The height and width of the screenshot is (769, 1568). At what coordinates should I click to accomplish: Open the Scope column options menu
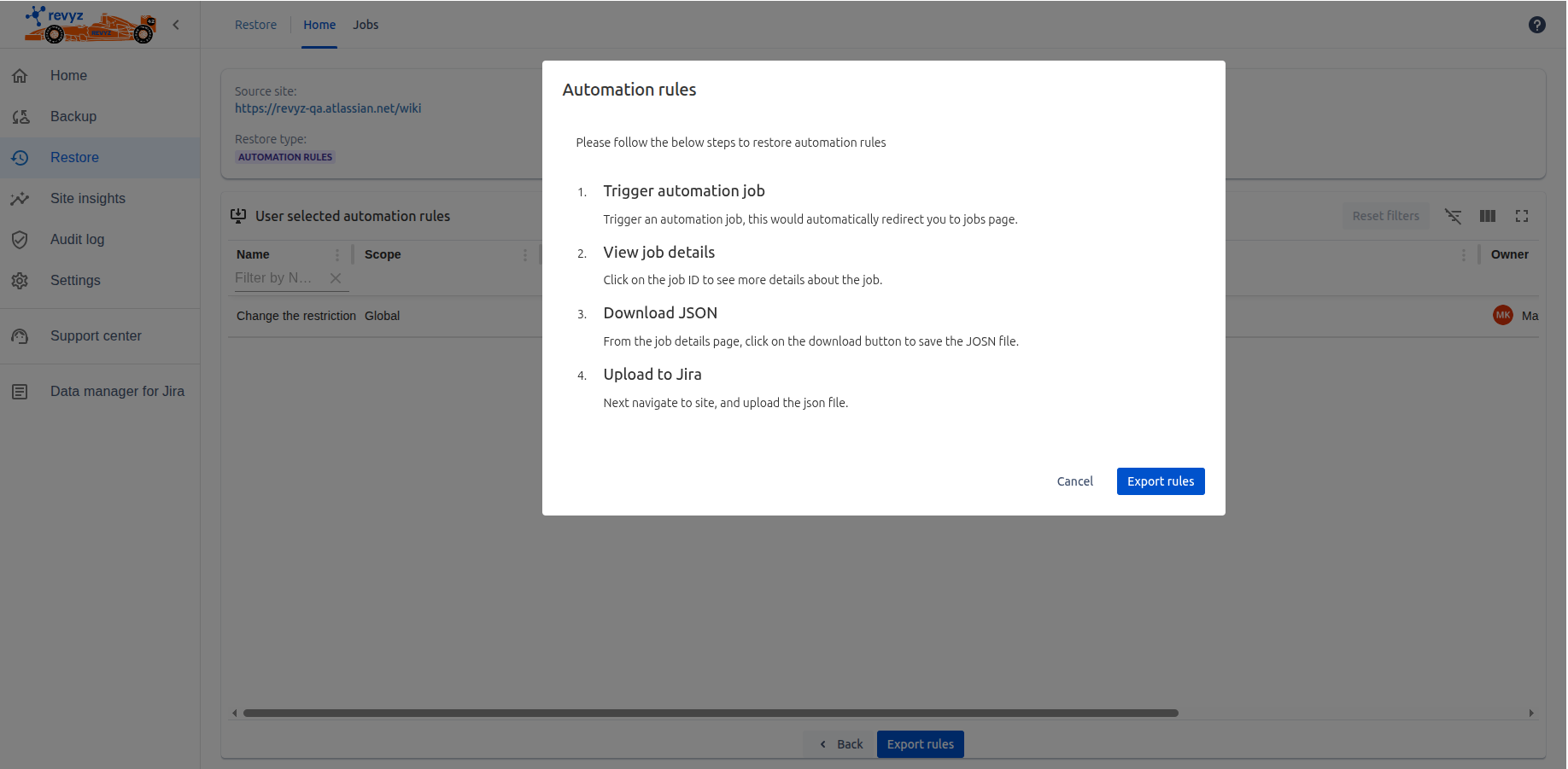[526, 254]
